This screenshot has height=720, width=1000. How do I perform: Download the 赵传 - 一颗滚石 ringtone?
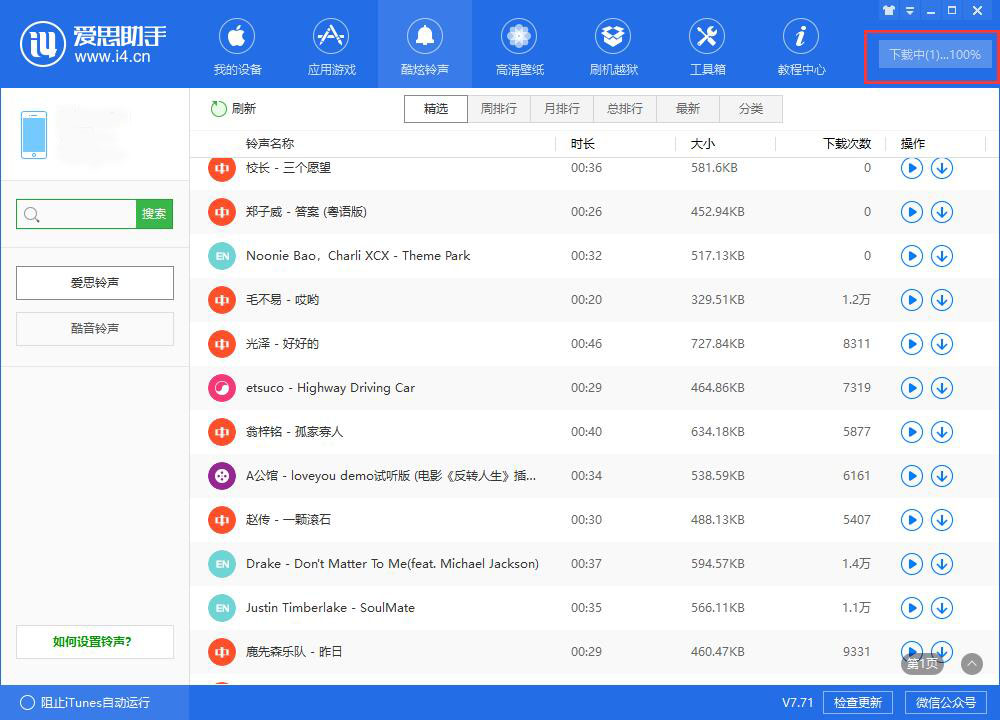pos(942,520)
